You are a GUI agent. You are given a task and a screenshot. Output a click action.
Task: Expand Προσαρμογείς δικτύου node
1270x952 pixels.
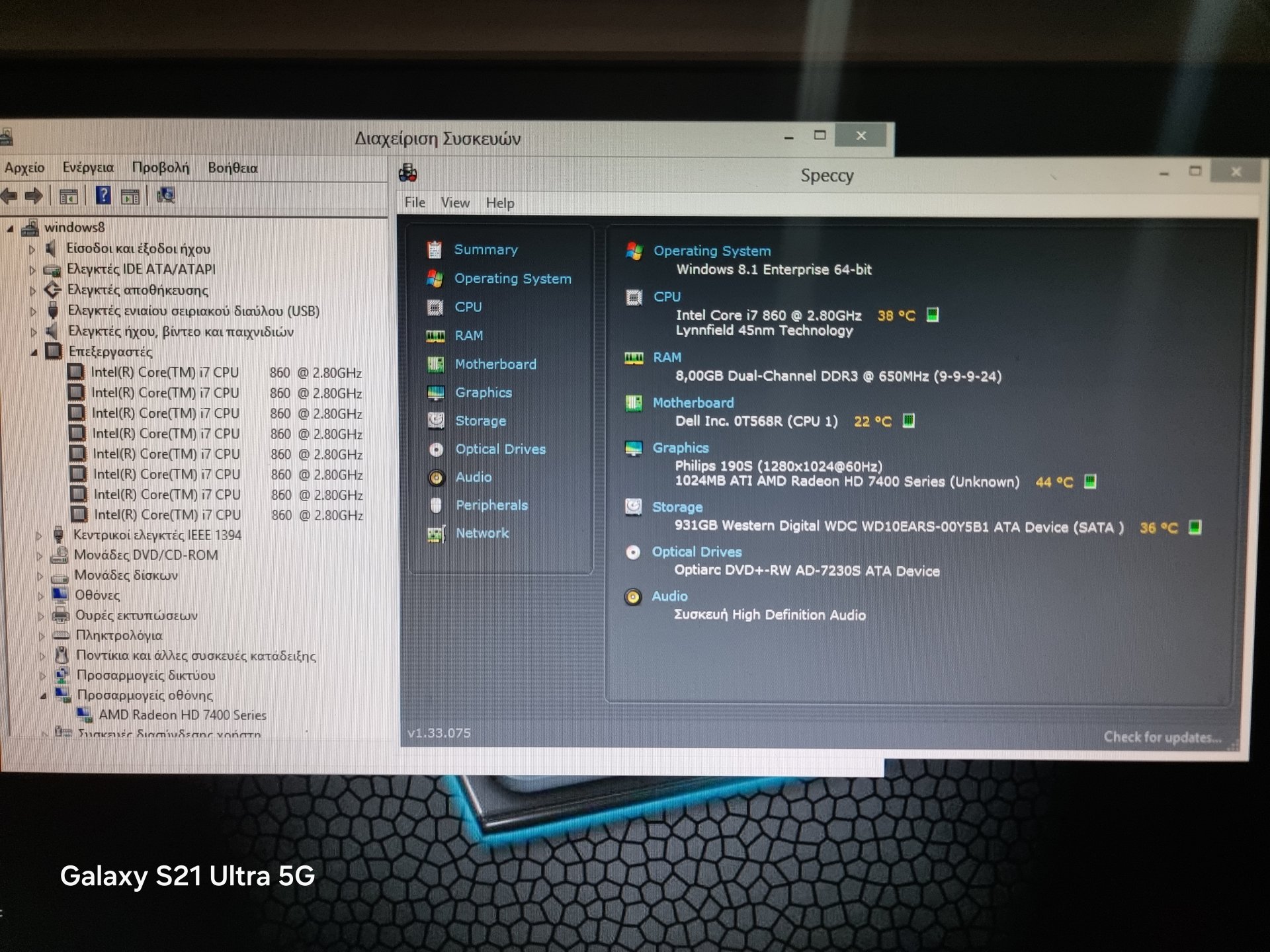click(x=42, y=676)
